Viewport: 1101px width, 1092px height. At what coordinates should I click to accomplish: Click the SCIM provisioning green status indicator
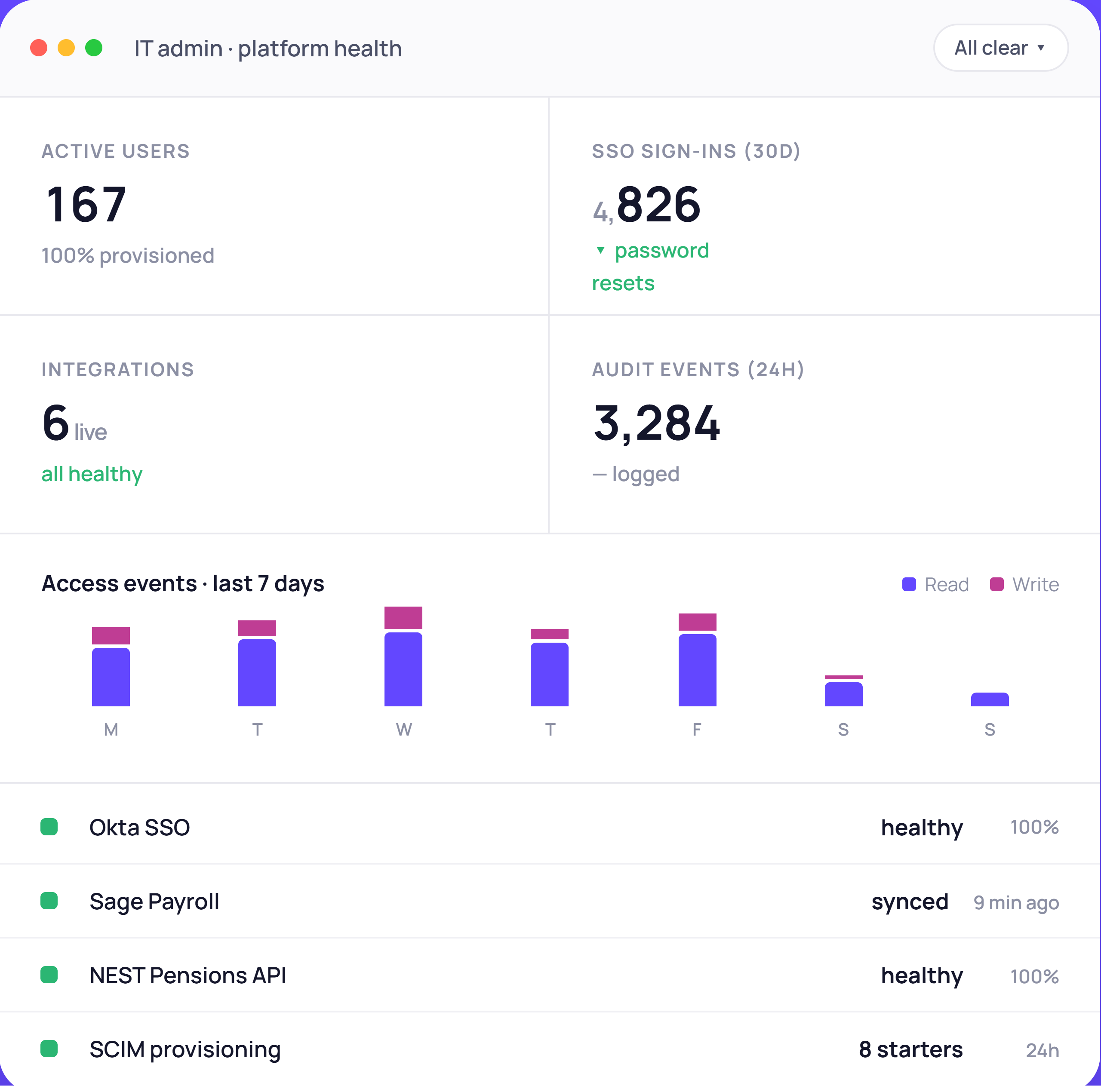tap(49, 1049)
